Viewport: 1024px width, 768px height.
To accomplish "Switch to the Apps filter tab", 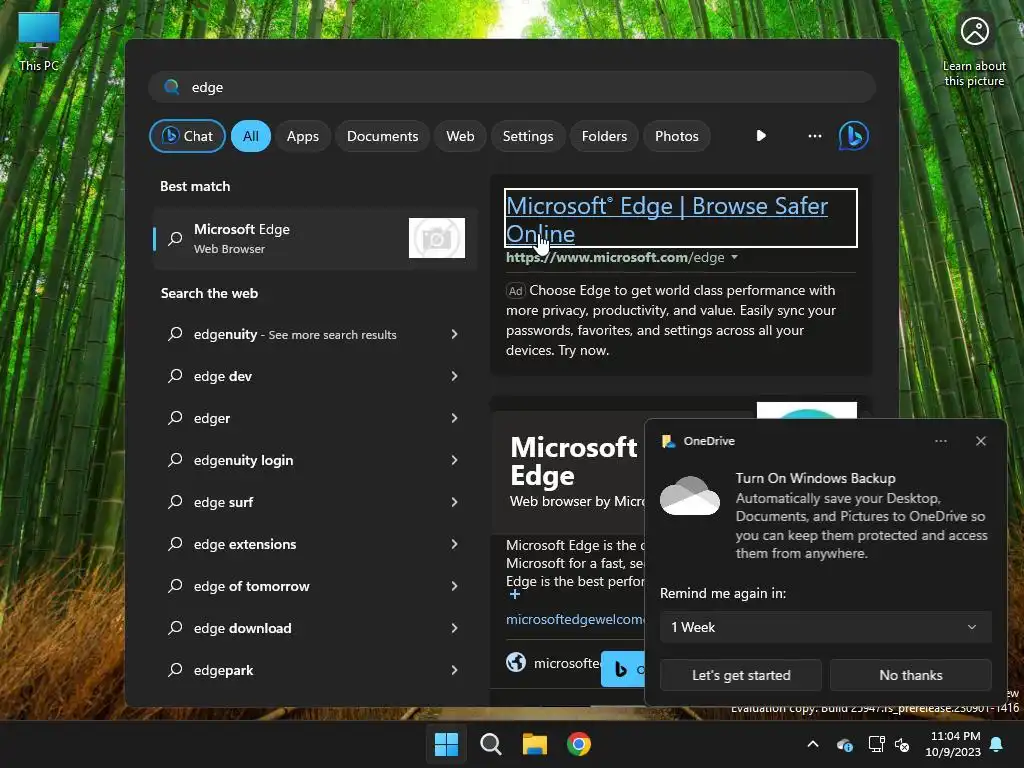I will (x=303, y=136).
